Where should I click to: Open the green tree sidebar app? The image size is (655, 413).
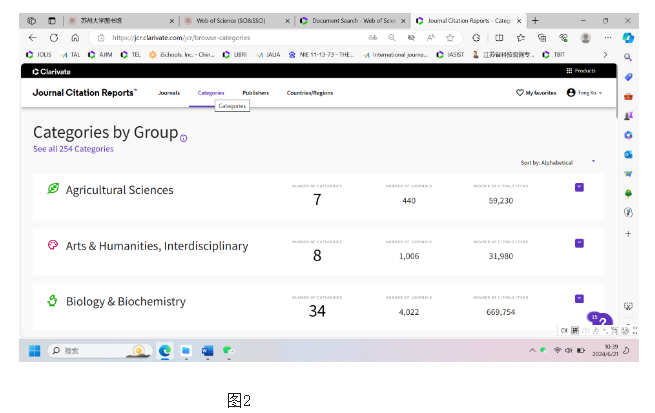point(628,193)
